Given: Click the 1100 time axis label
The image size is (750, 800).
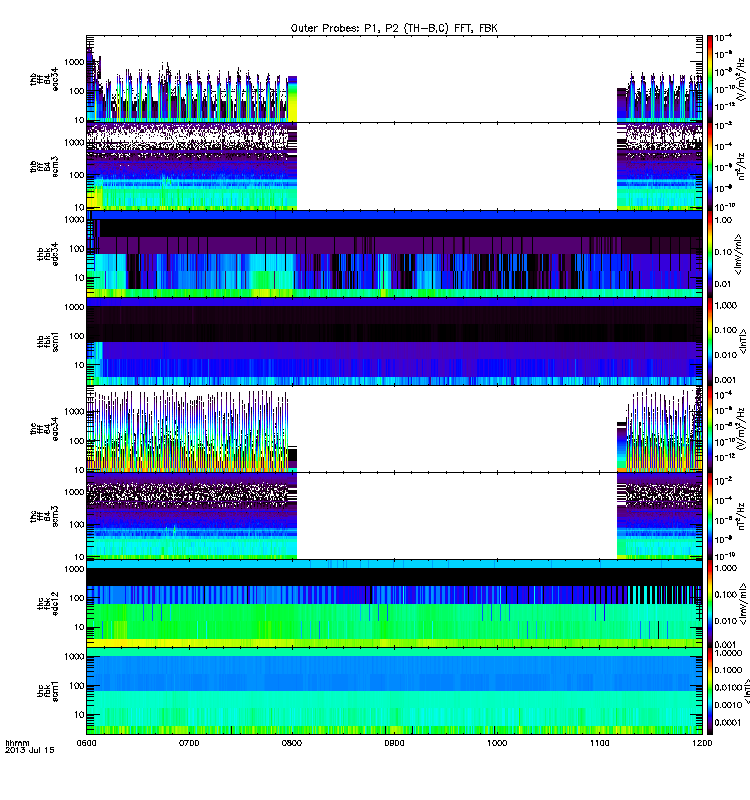Looking at the screenshot, I should pyautogui.click(x=599, y=743).
